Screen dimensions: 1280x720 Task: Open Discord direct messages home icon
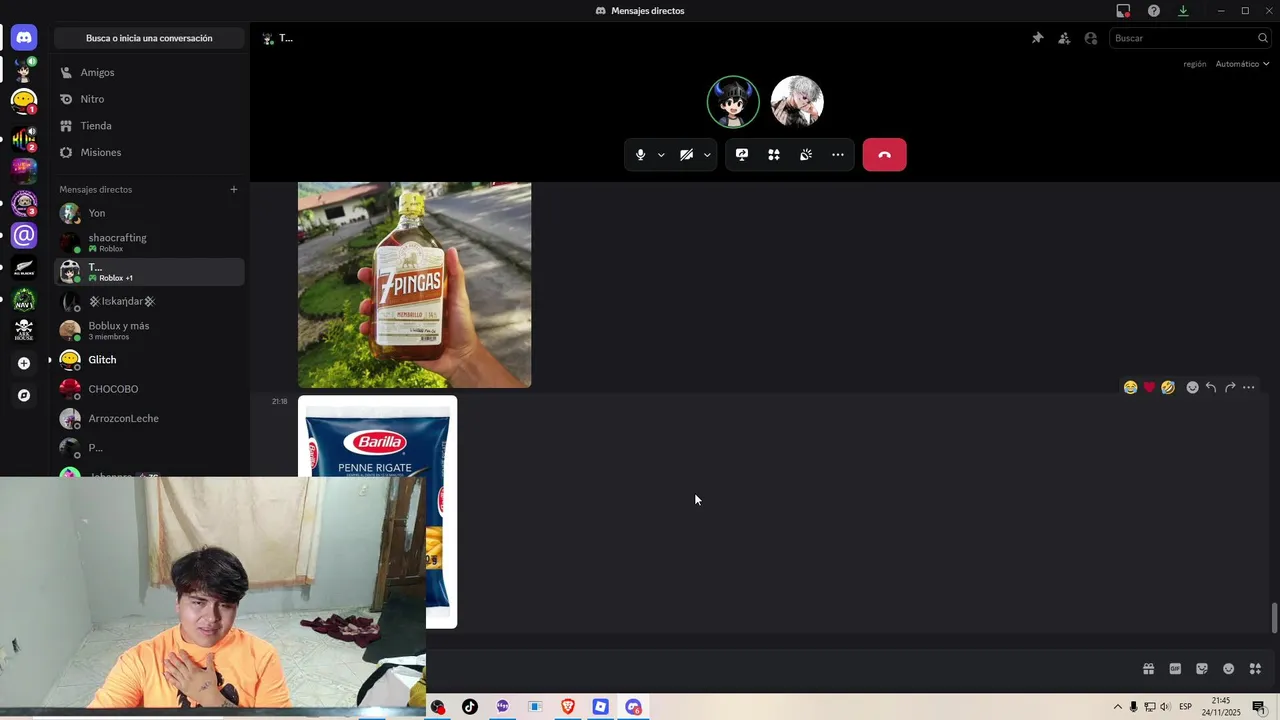(24, 38)
